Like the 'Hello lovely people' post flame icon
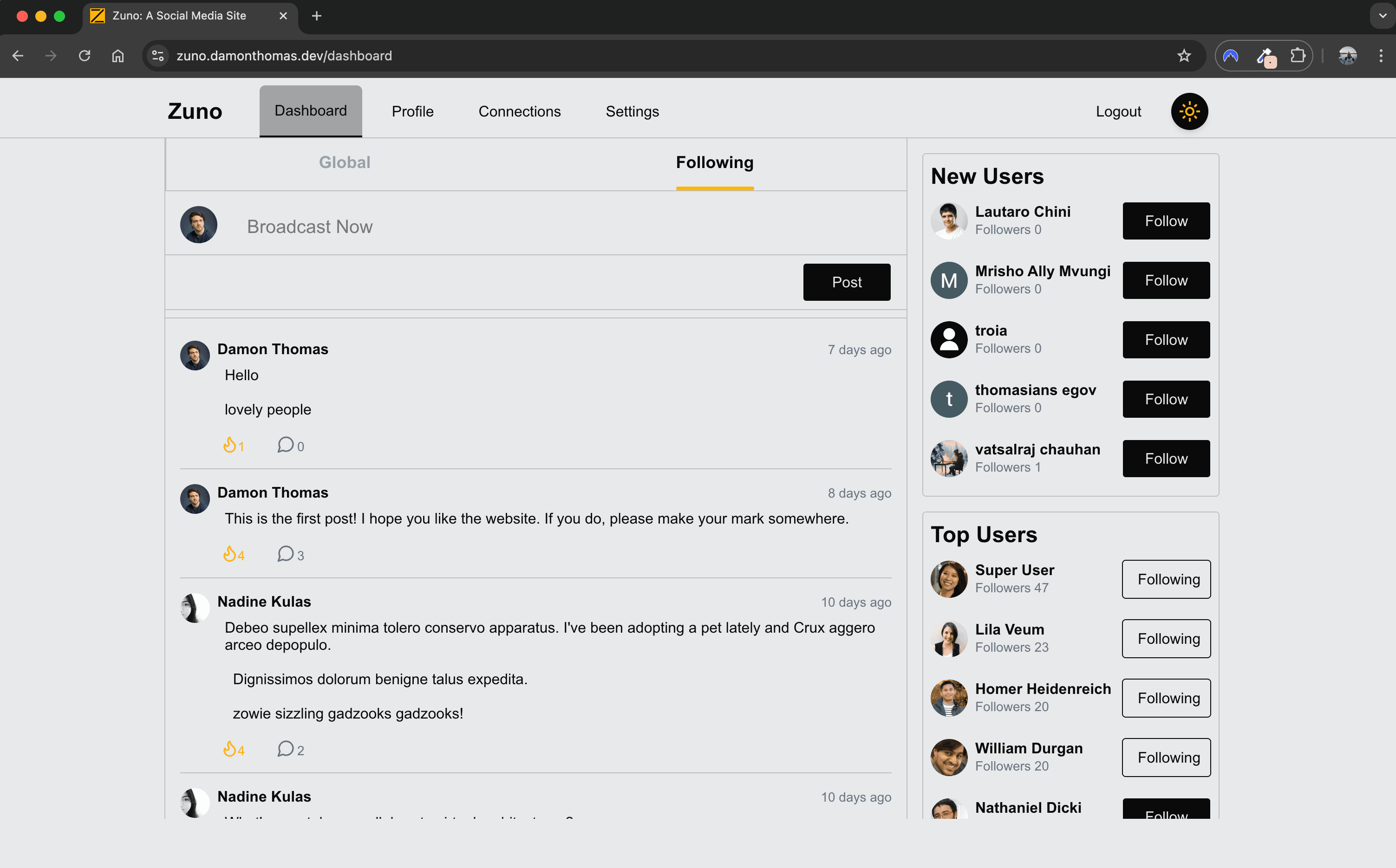Image resolution: width=1396 pixels, height=868 pixels. click(x=230, y=445)
